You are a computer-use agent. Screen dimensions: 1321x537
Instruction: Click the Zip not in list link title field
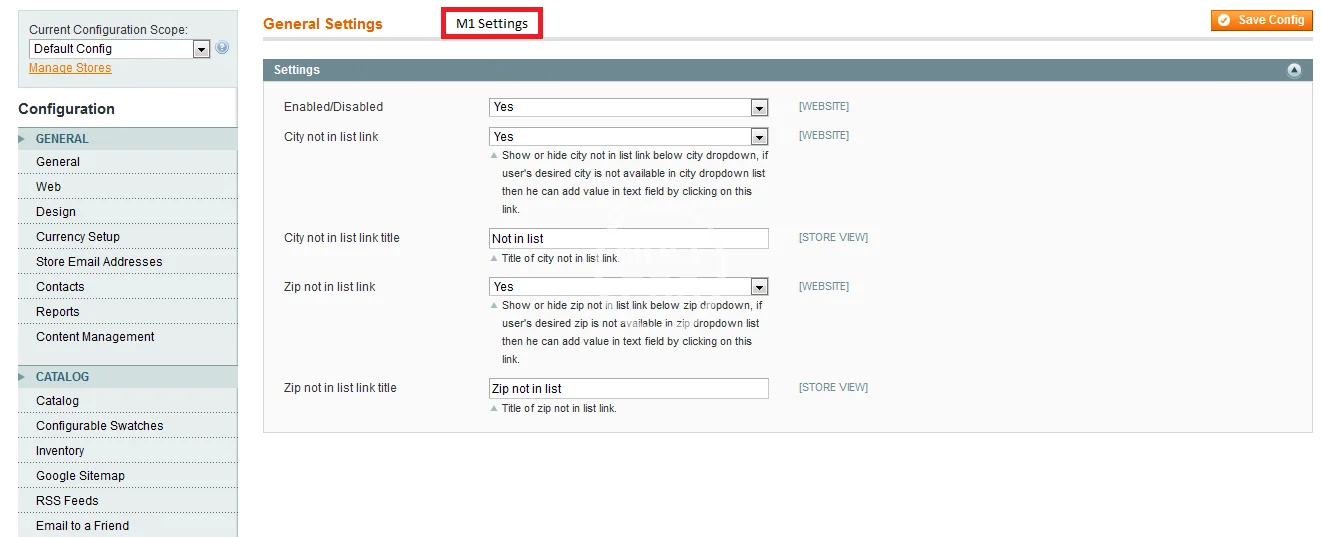pos(628,388)
